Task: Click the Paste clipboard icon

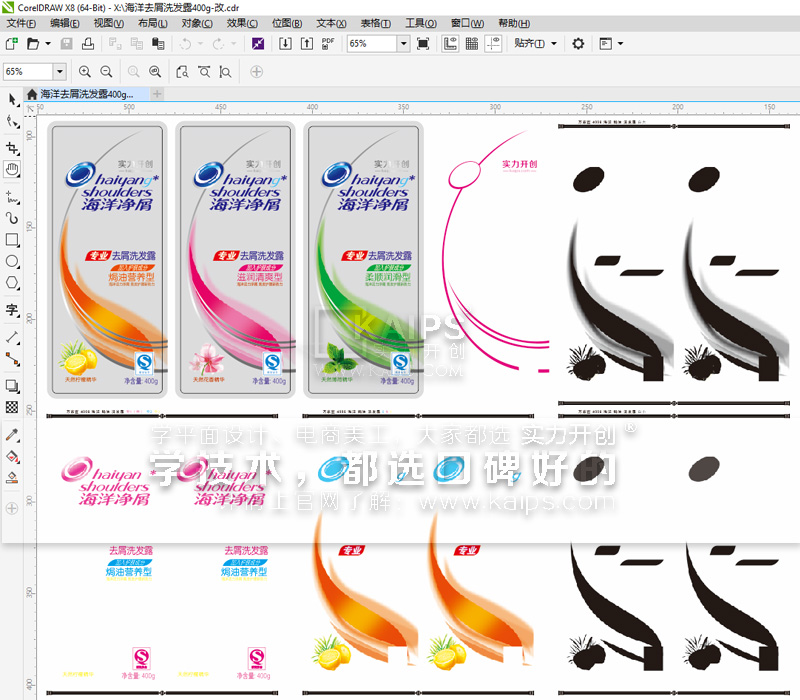Action: 158,44
